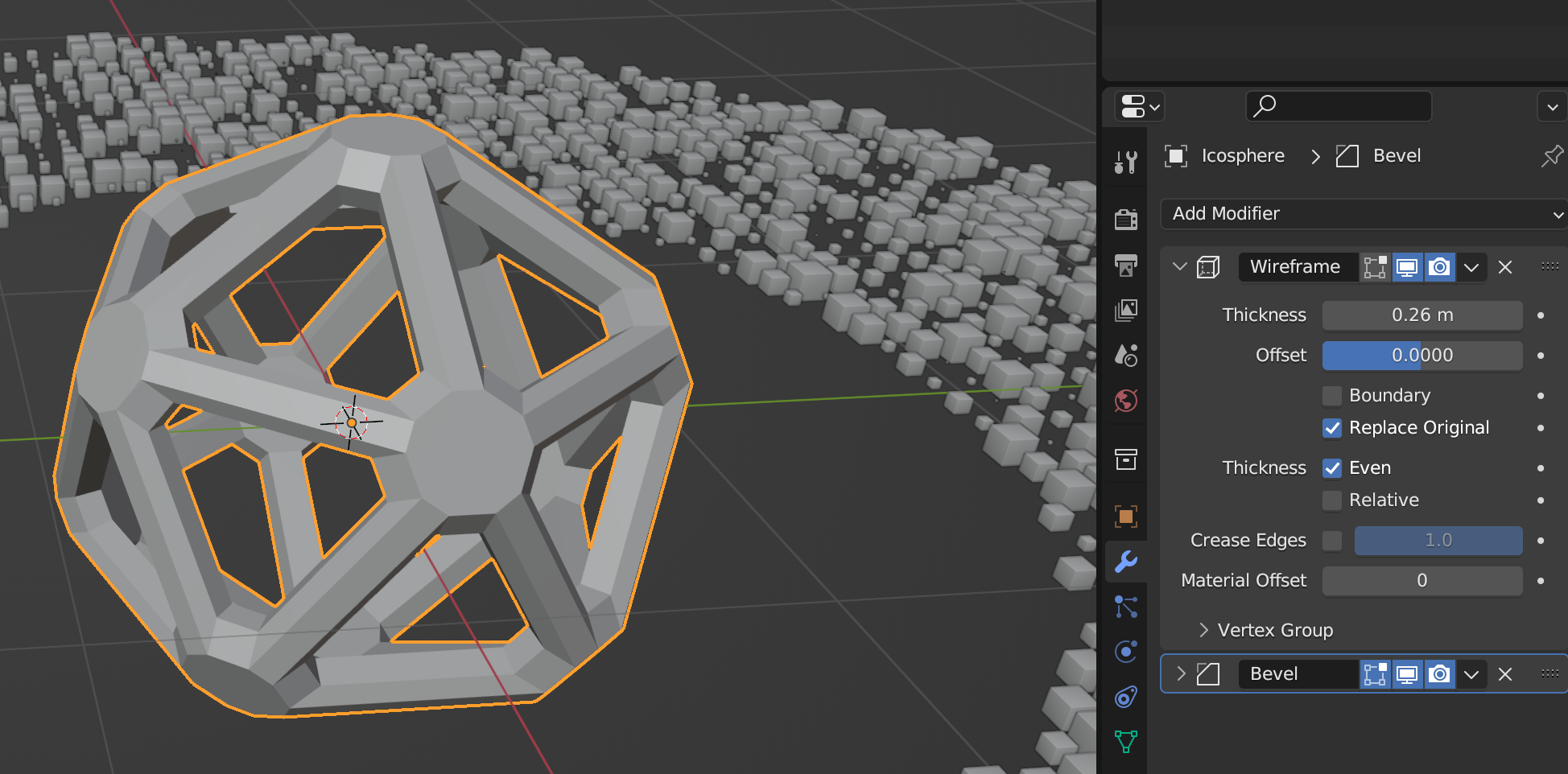Screen dimensions: 1568x774
Task: Click the Wireframe modifier name field
Action: point(1299,267)
